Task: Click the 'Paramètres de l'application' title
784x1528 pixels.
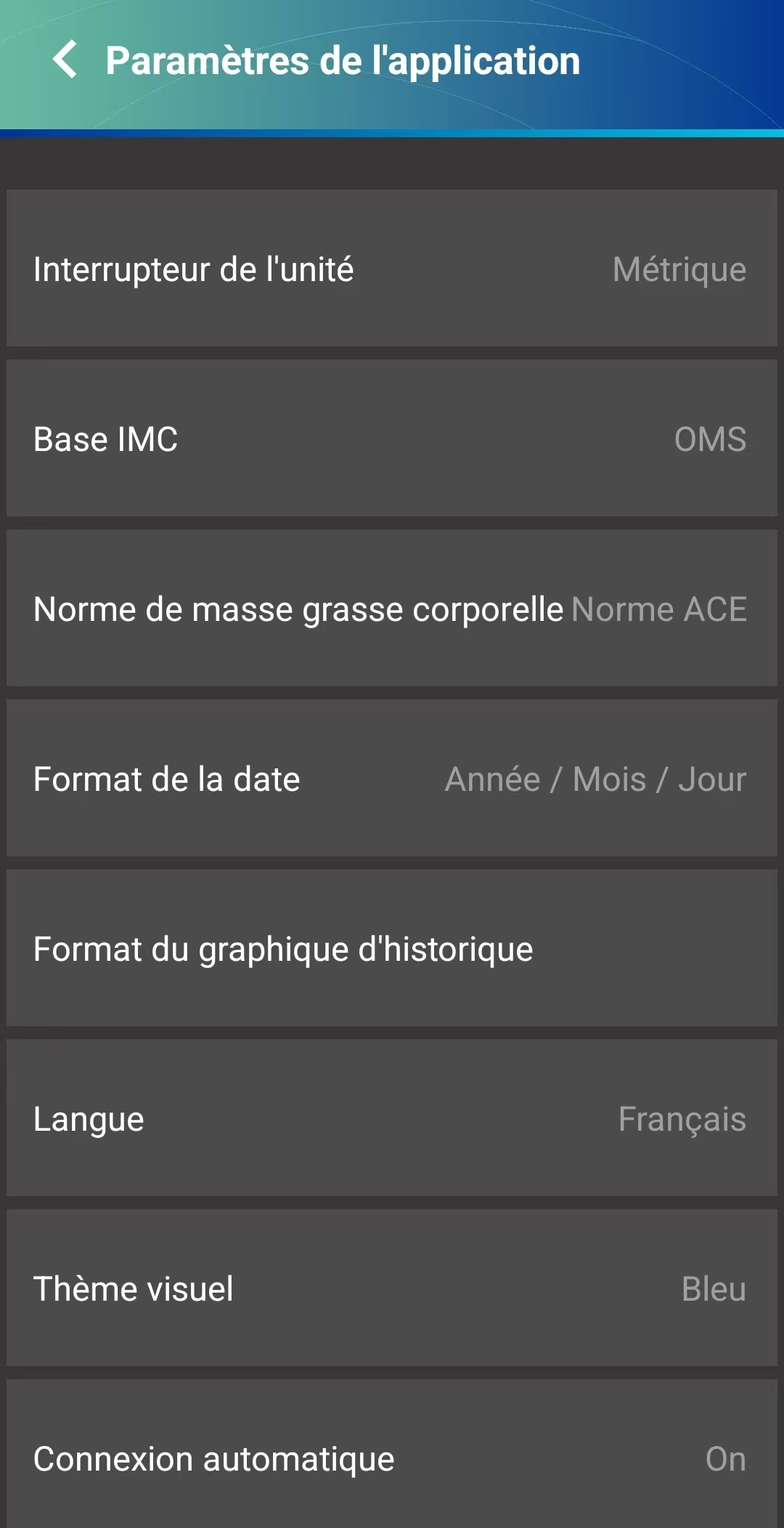Action: click(343, 61)
